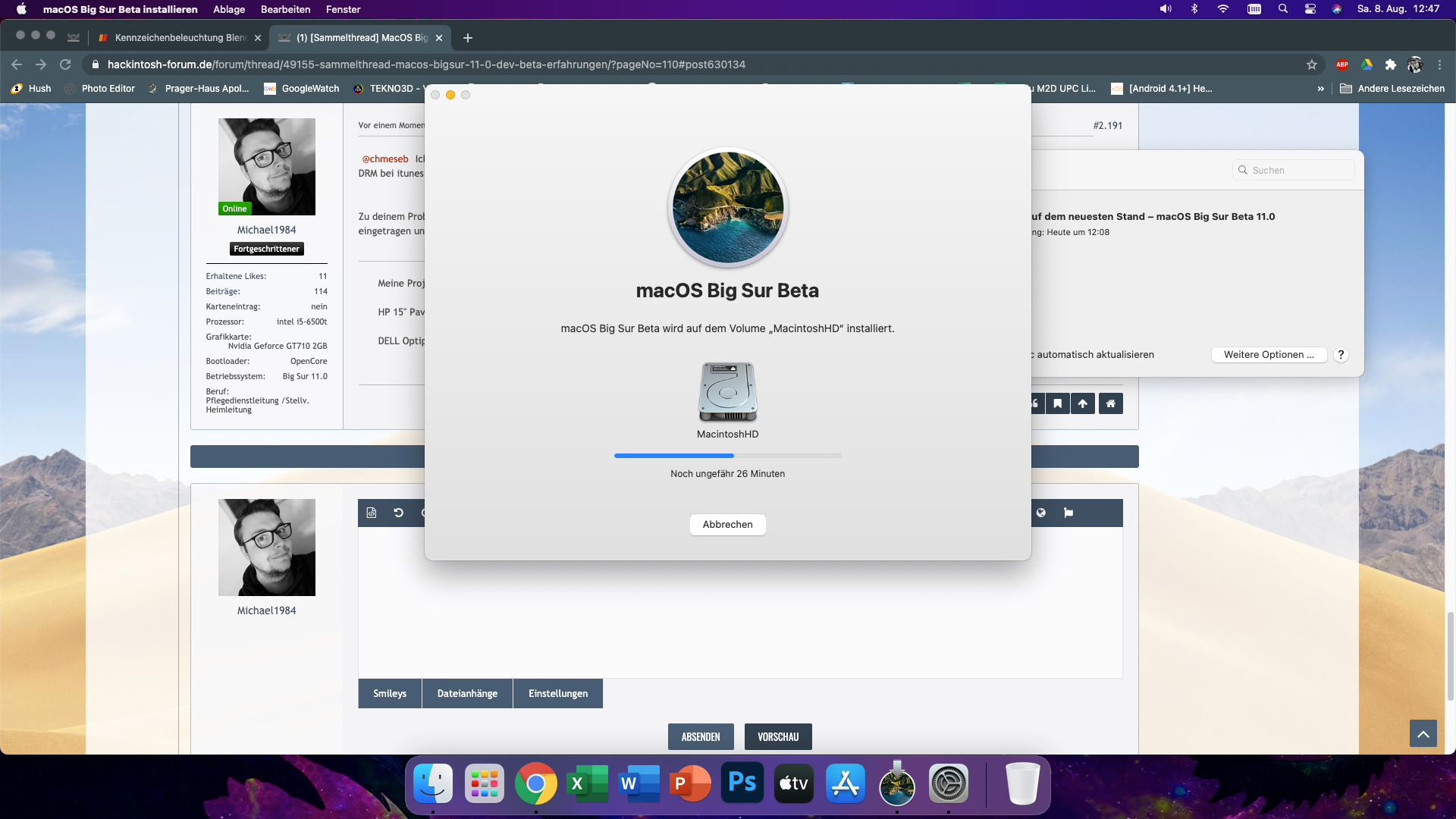
Task: Click the home icon on the post
Action: [1110, 403]
